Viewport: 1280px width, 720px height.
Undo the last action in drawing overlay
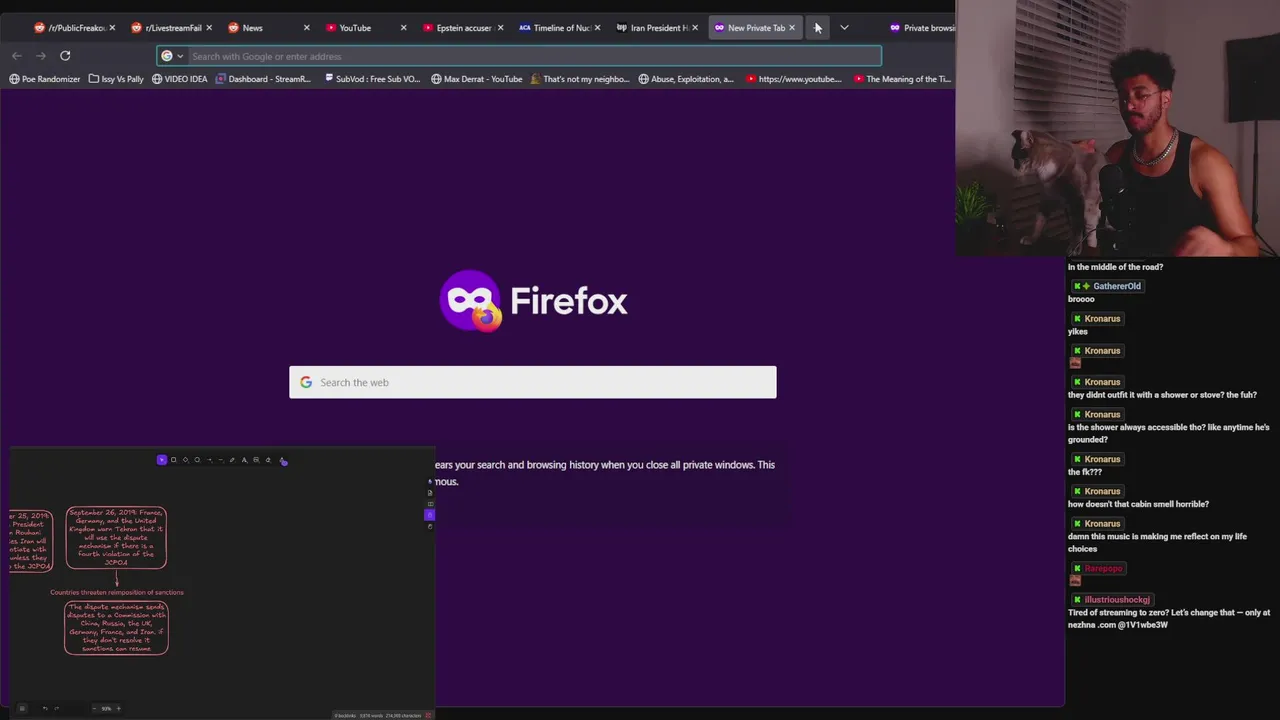click(x=45, y=708)
